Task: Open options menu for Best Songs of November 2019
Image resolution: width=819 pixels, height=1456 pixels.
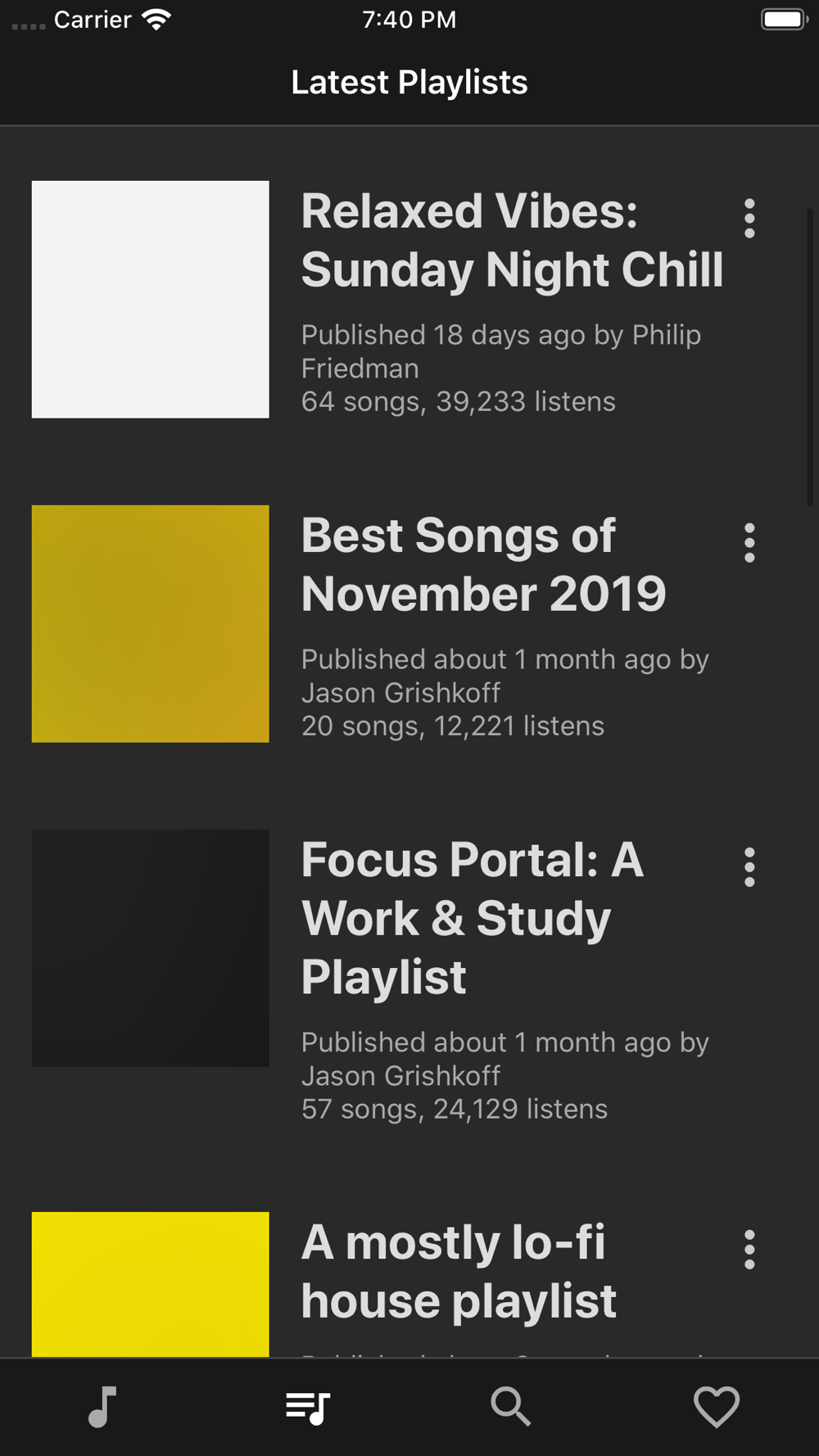Action: click(749, 543)
